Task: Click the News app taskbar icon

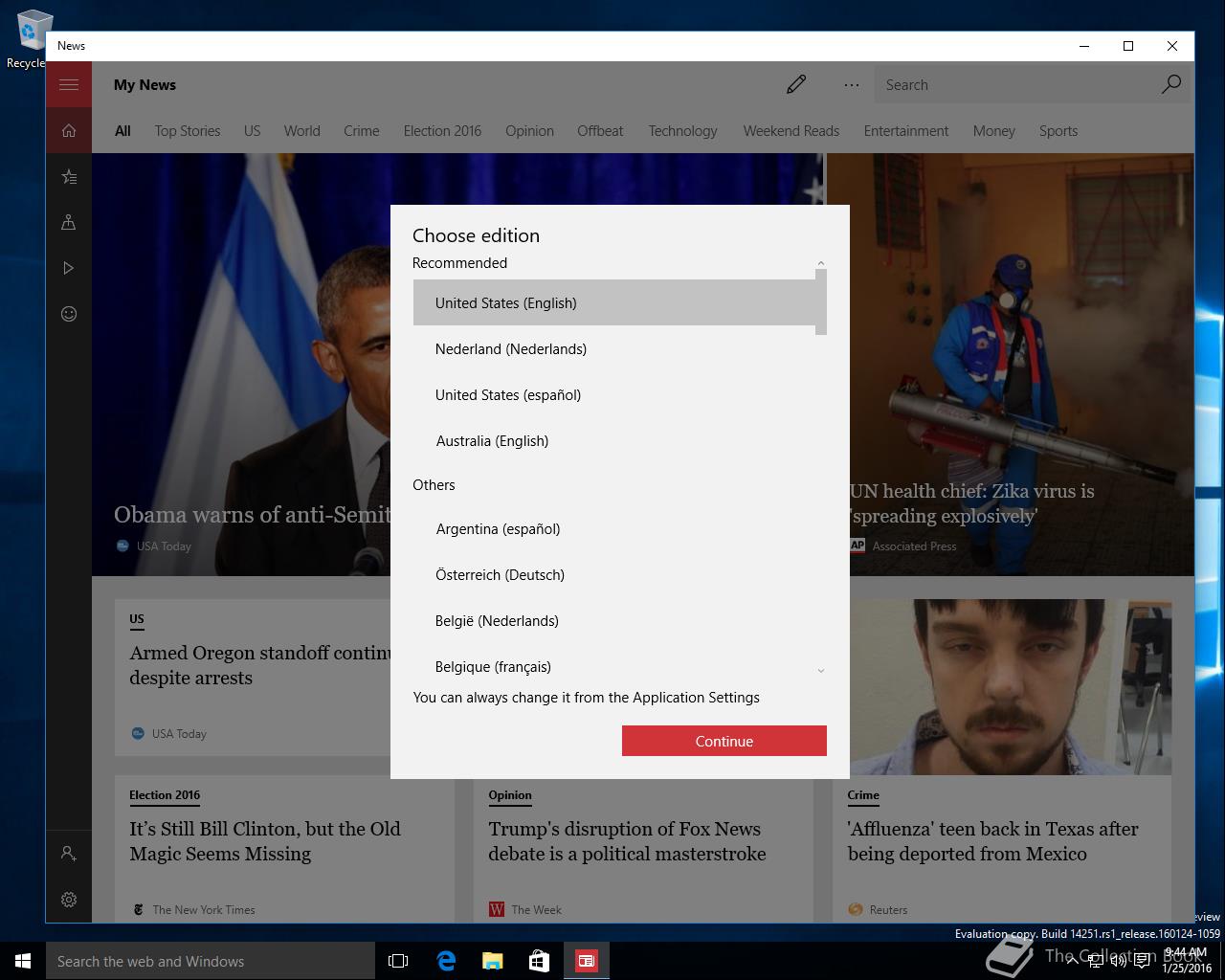Action: pos(587,961)
